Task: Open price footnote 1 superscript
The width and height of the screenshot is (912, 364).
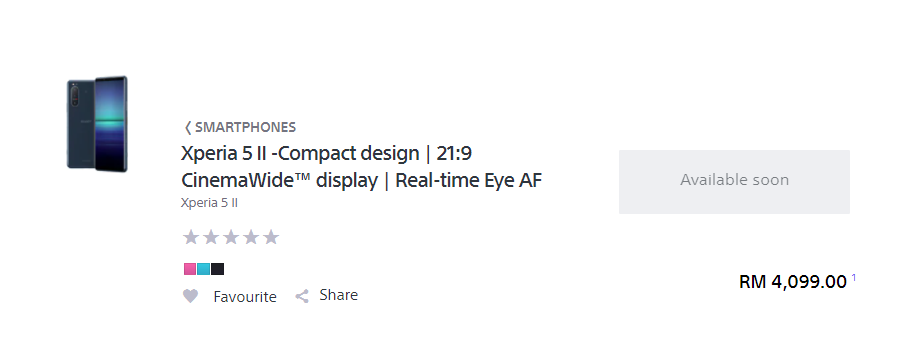Action: click(x=854, y=277)
